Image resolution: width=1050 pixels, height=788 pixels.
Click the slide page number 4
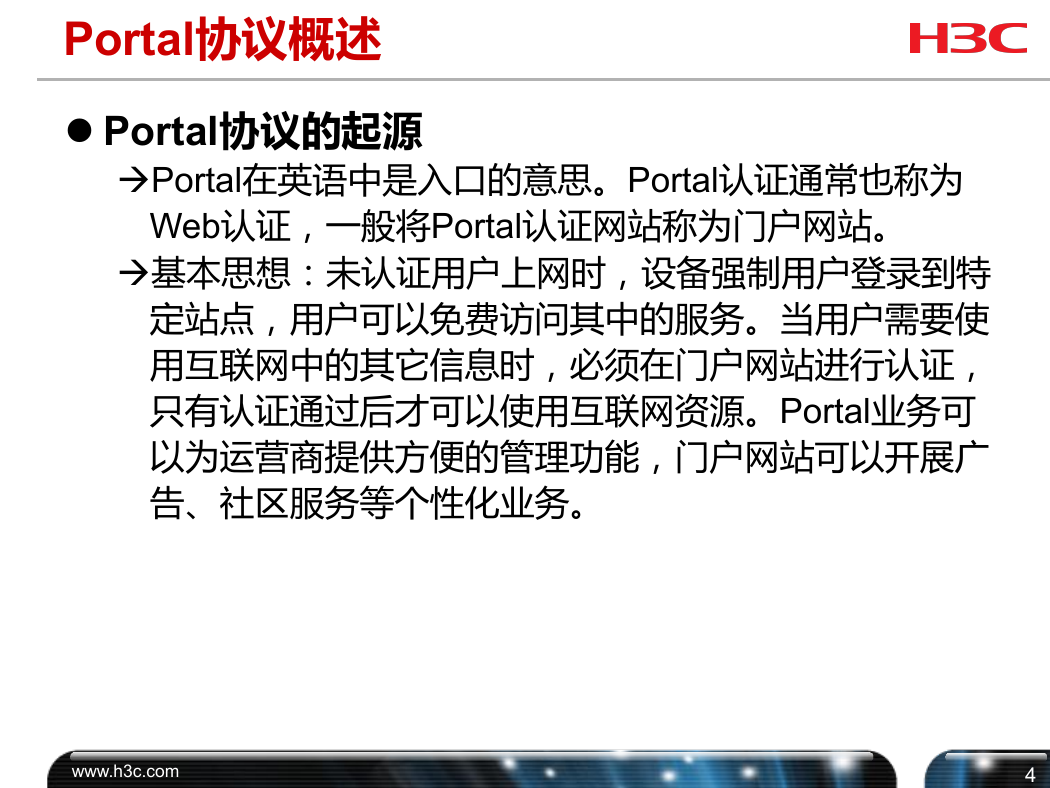[x=1030, y=775]
